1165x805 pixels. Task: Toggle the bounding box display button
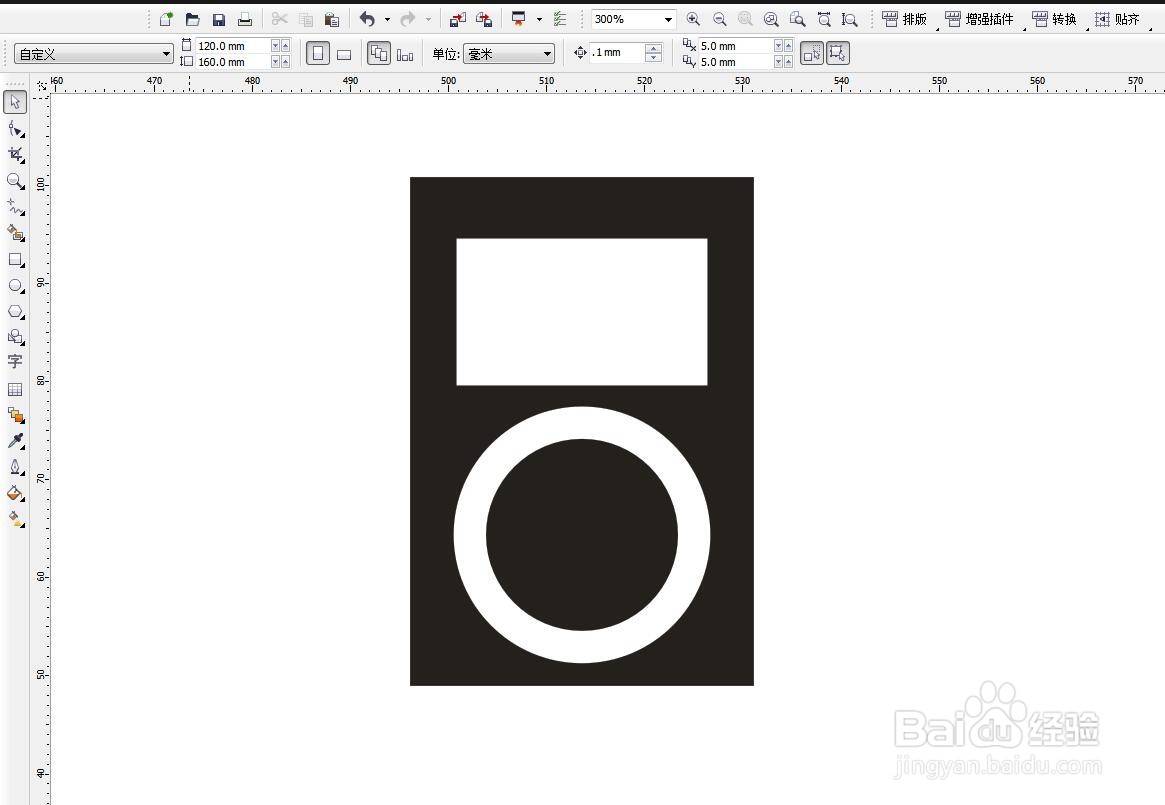pos(837,54)
